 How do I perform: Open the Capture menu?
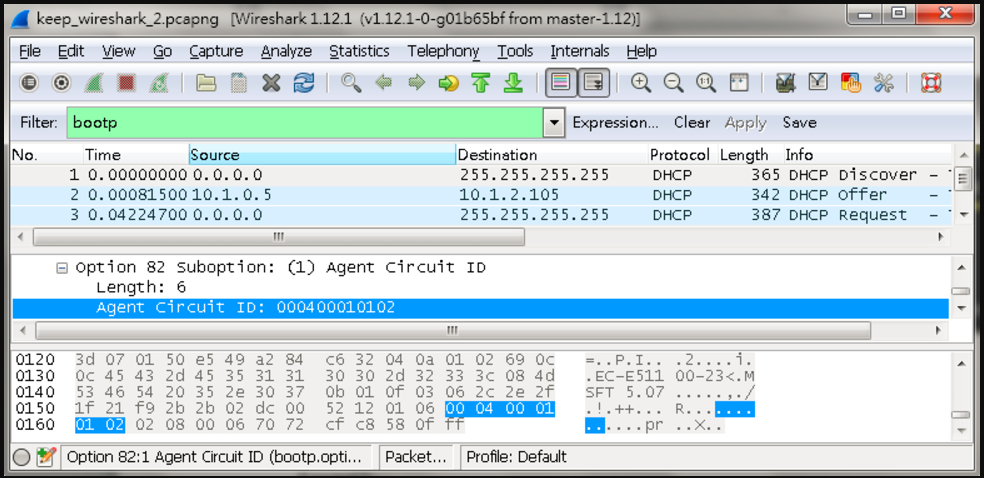217,51
